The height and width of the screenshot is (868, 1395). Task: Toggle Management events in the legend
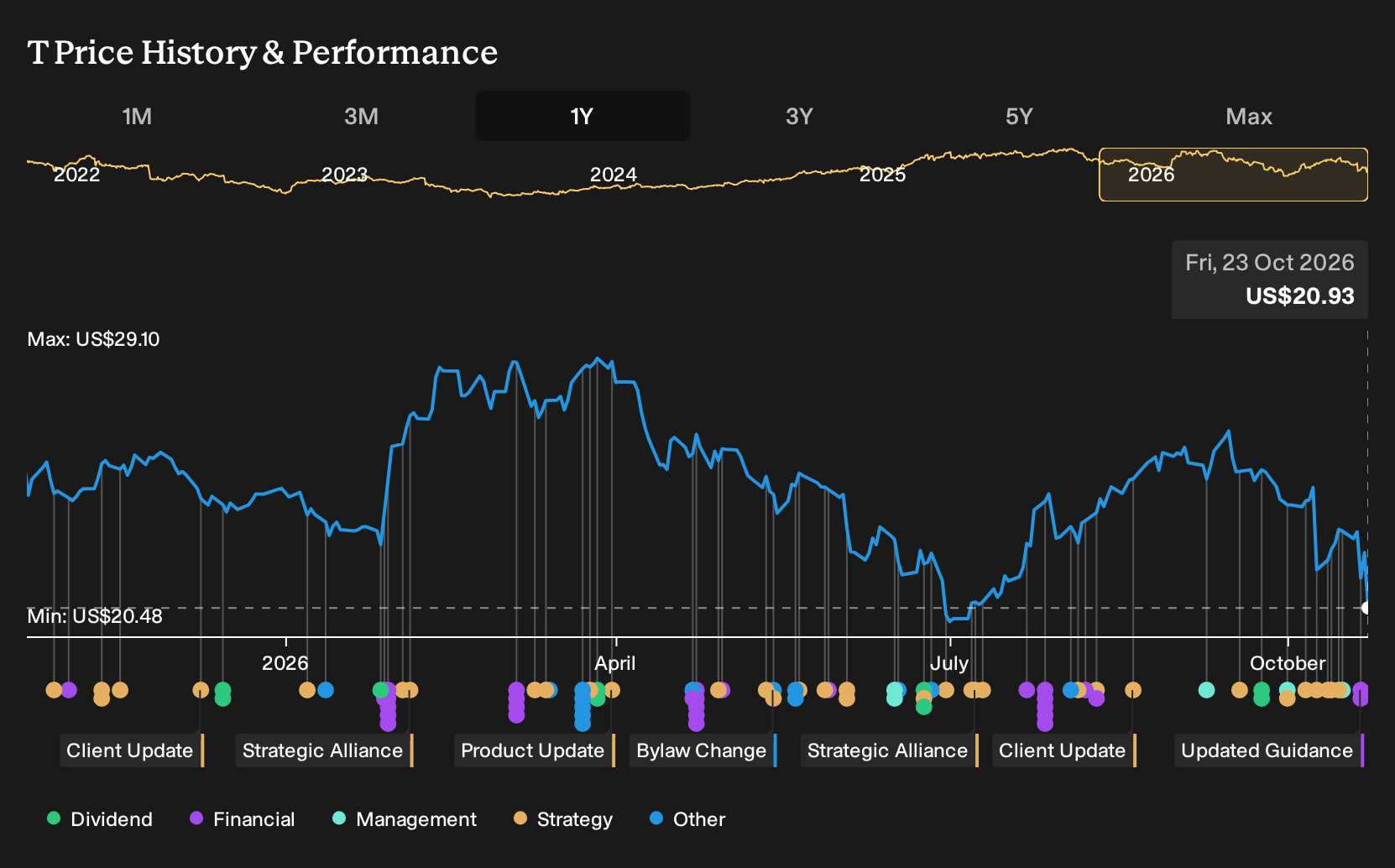[x=405, y=819]
